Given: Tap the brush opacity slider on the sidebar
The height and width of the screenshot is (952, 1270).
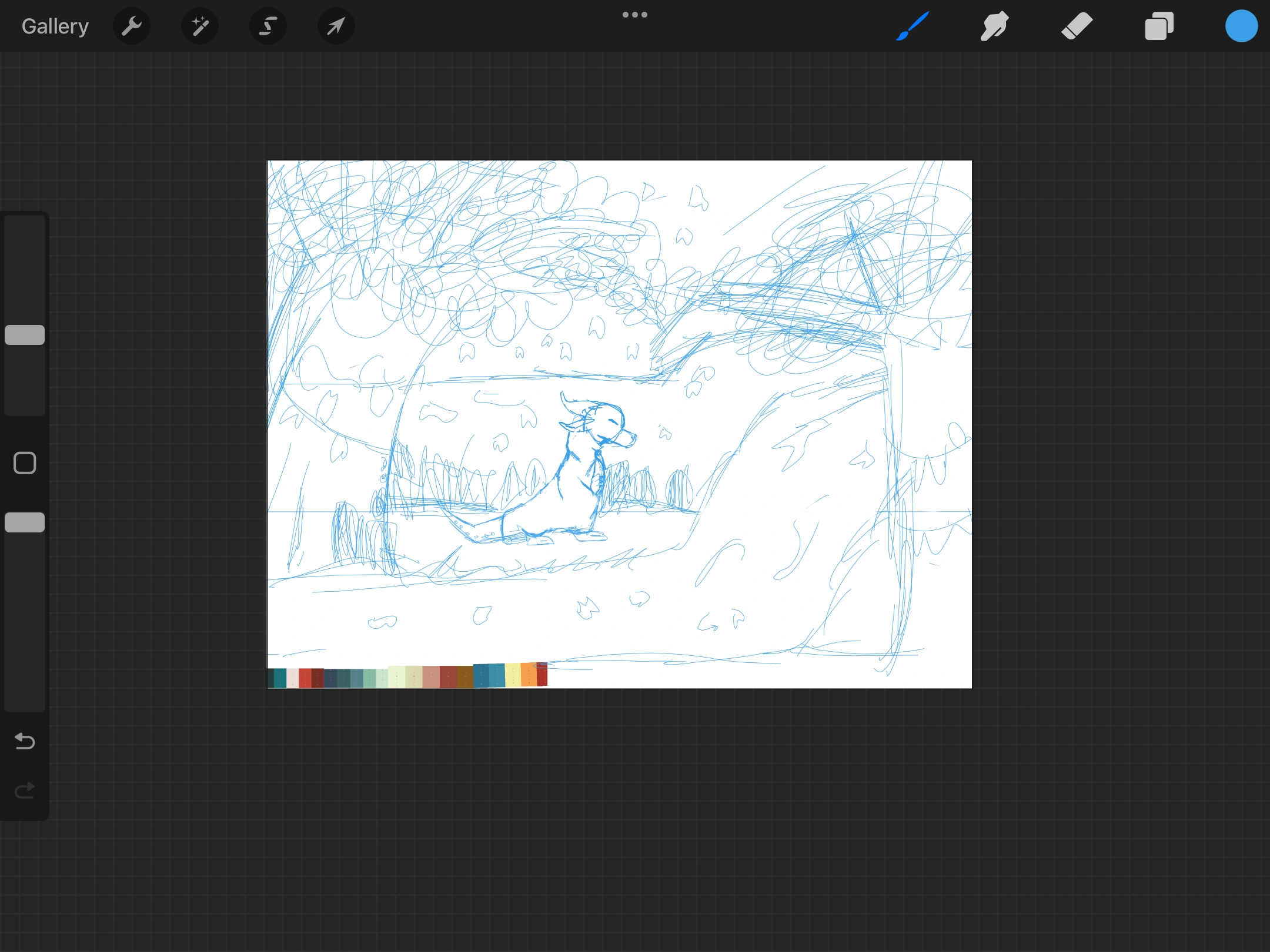Looking at the screenshot, I should [24, 522].
